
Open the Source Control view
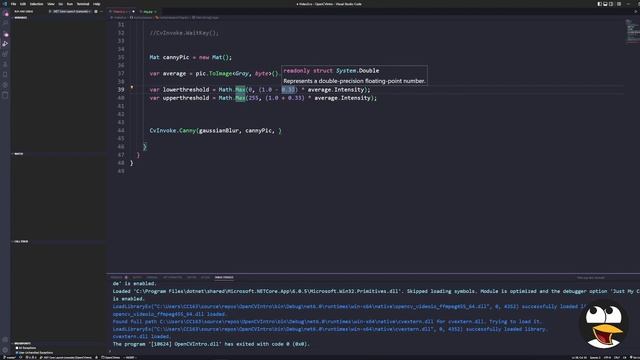pyautogui.click(x=5, y=34)
